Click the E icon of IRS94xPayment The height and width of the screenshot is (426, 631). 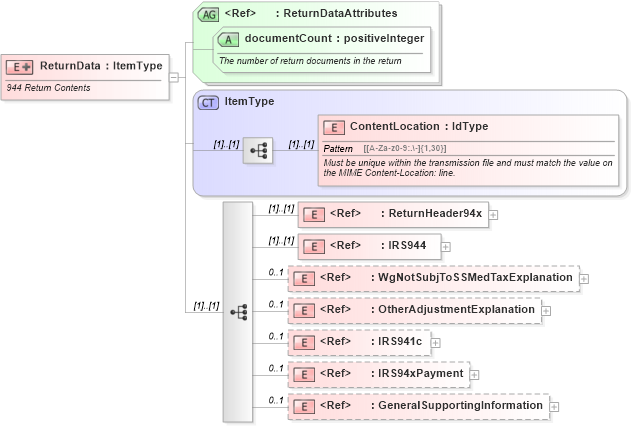tap(304, 375)
